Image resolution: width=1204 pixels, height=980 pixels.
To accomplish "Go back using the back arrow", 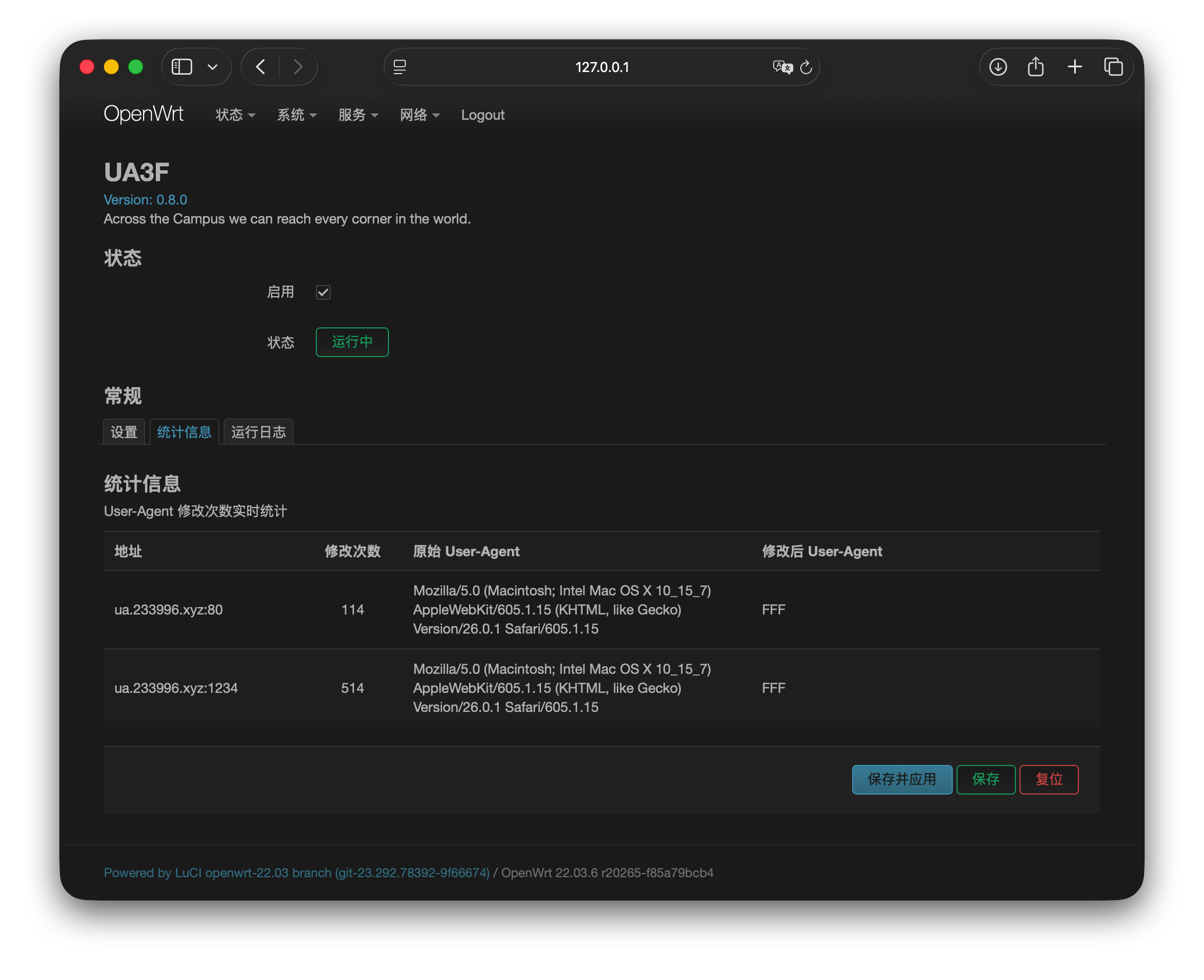I will (x=260, y=67).
